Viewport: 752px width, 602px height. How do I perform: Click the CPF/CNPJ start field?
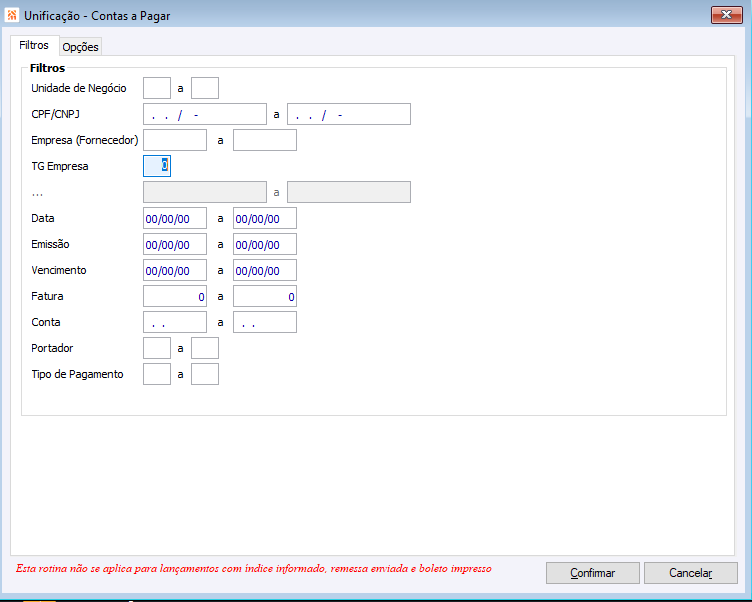(205, 114)
